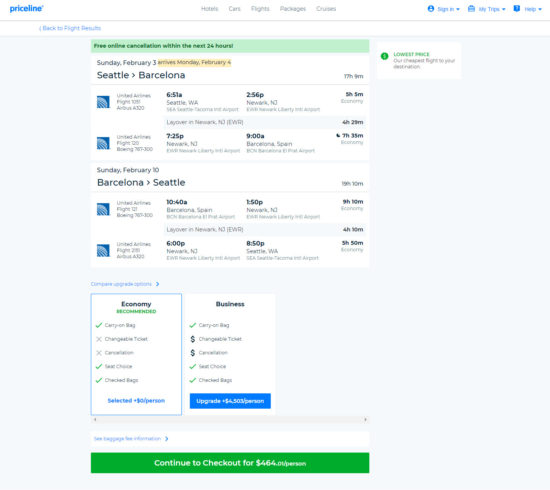Open Compare upgrade options link

click(x=121, y=284)
